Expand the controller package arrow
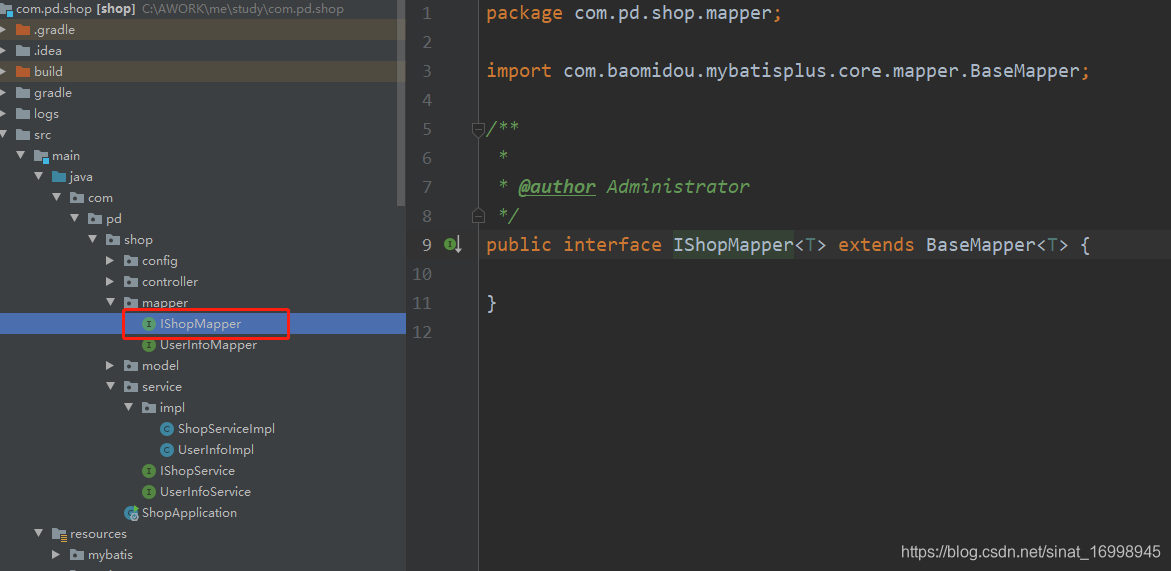 coord(111,281)
